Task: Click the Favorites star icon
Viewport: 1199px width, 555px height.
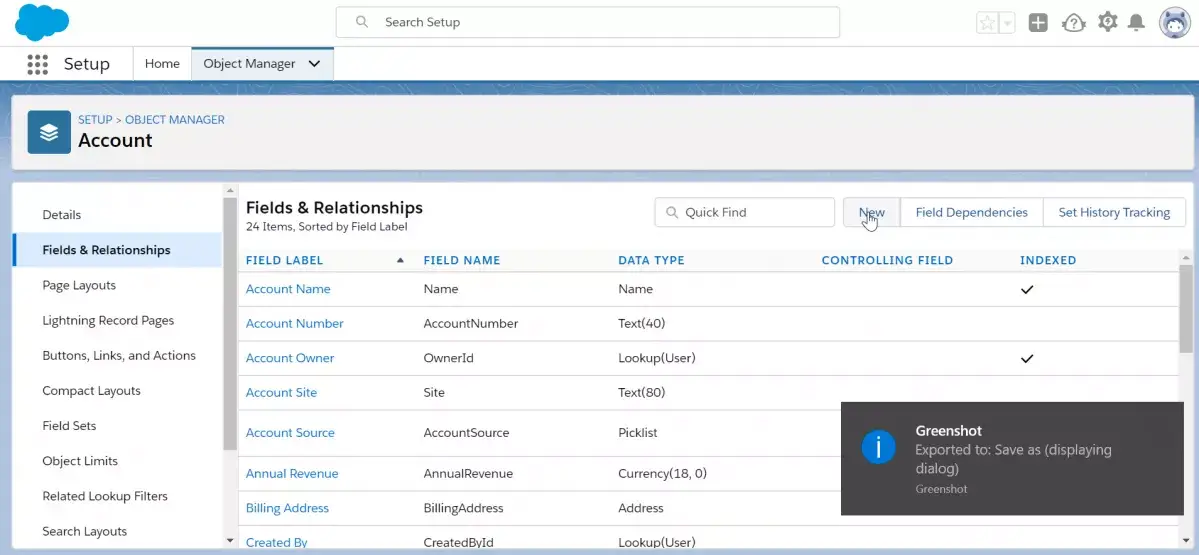Action: [x=987, y=23]
